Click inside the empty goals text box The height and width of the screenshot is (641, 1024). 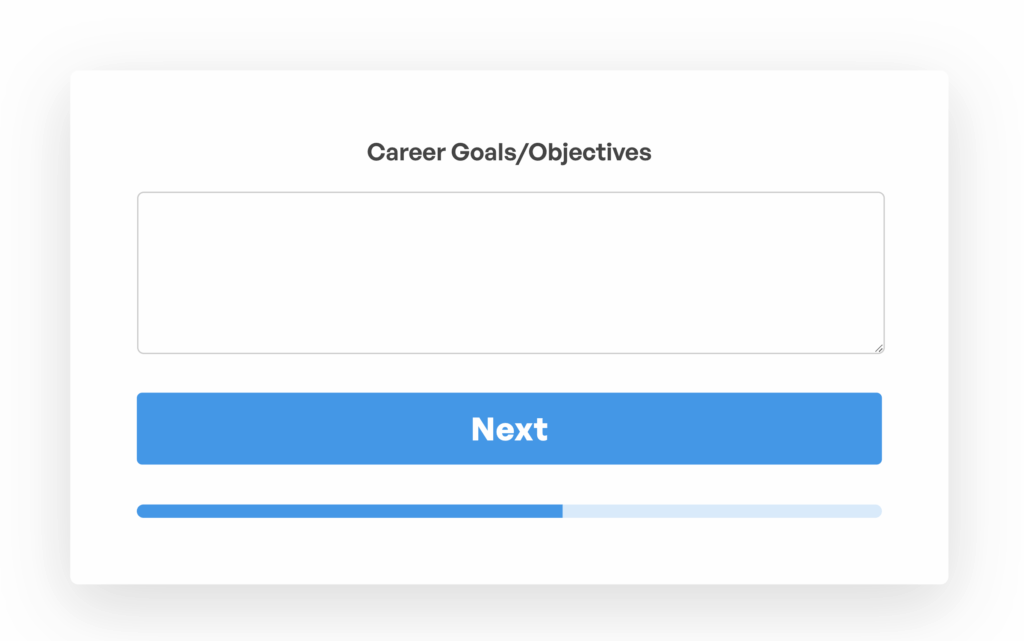pyautogui.click(x=510, y=272)
